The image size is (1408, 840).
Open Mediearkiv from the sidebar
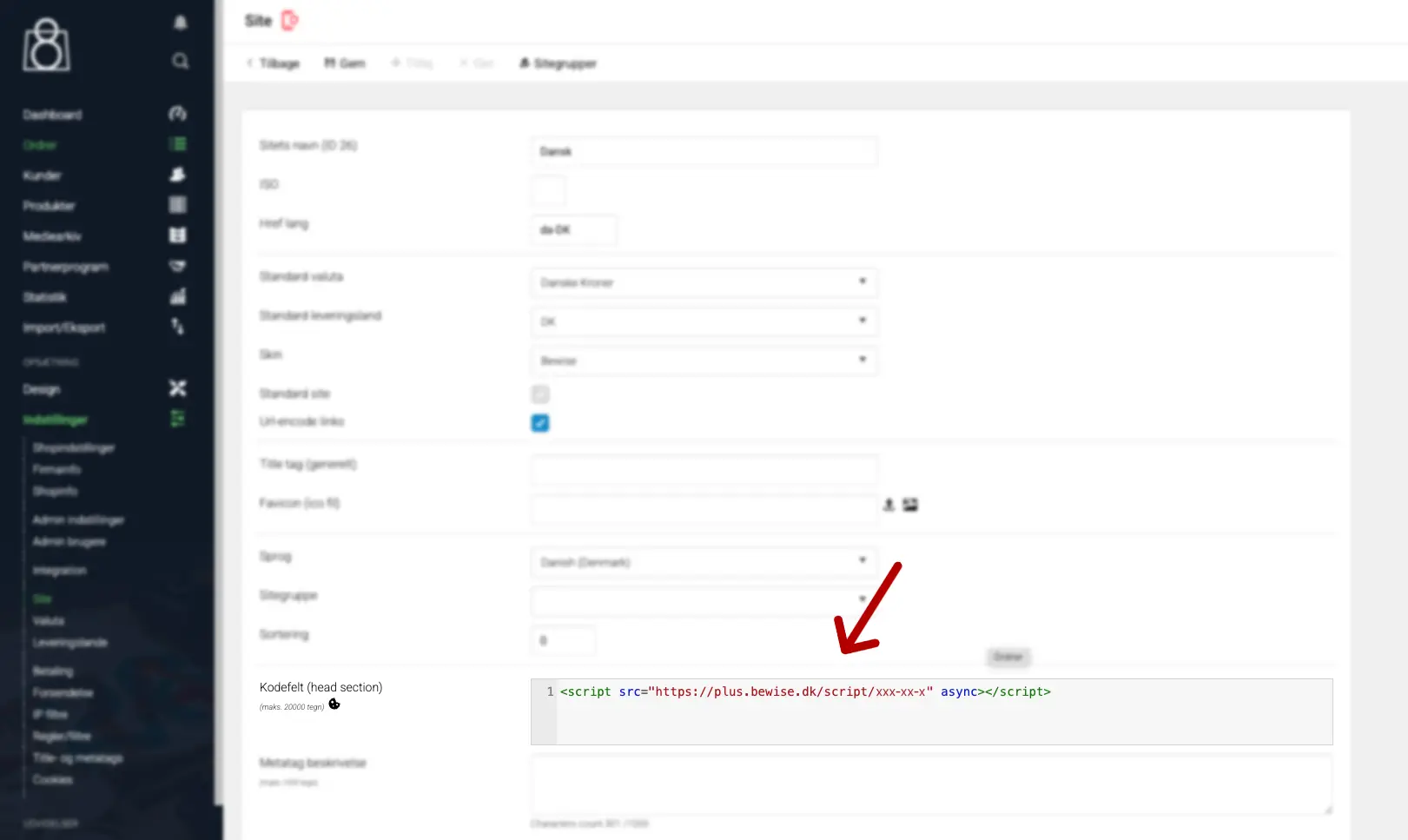click(x=52, y=236)
